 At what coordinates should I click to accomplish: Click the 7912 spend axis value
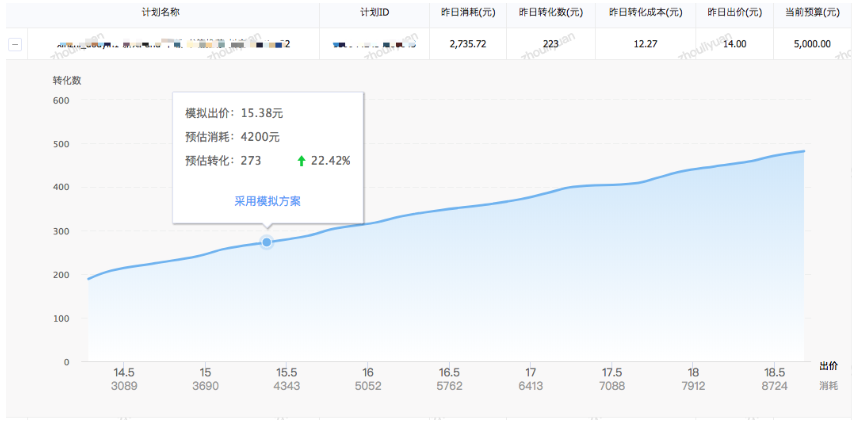693,386
